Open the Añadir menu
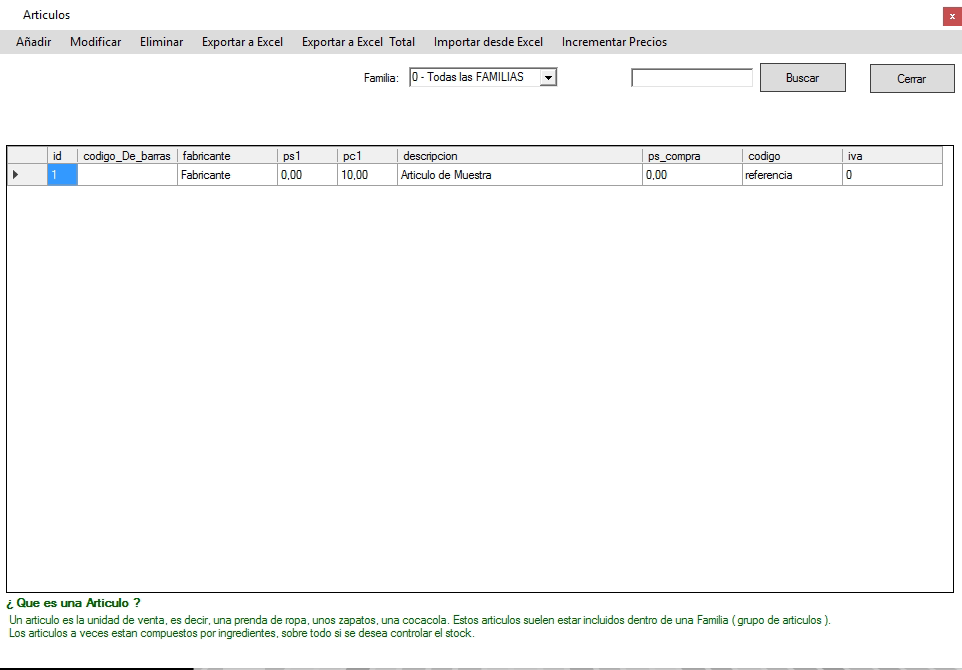The width and height of the screenshot is (962, 670). 34,42
